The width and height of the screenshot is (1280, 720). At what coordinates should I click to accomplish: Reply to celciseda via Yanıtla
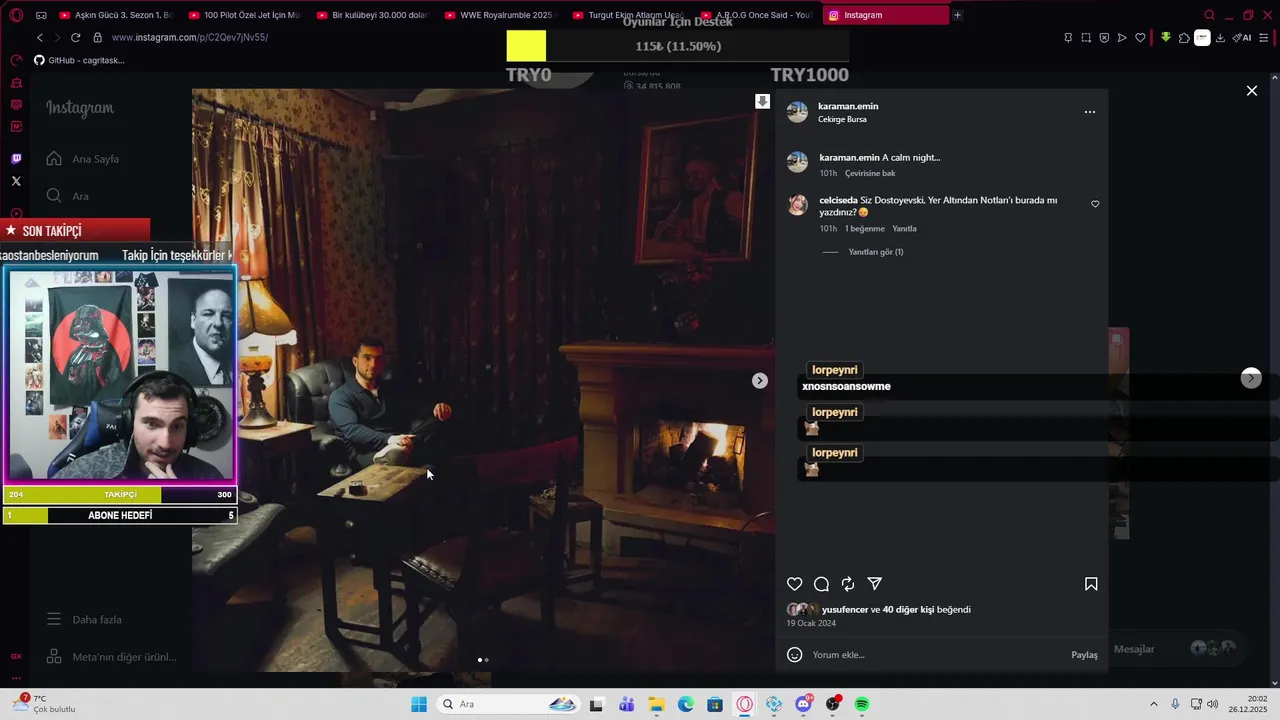click(904, 229)
